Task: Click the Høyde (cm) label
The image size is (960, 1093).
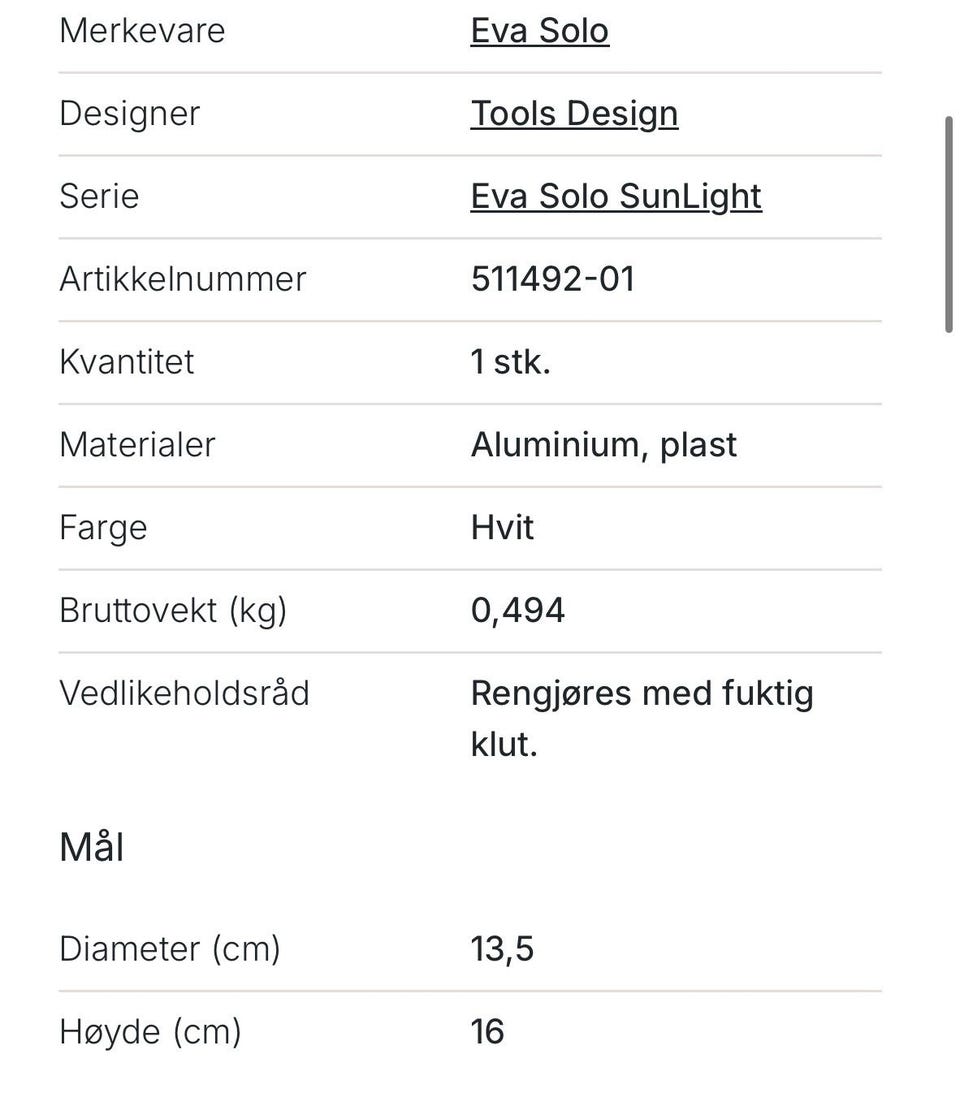Action: click(151, 1032)
